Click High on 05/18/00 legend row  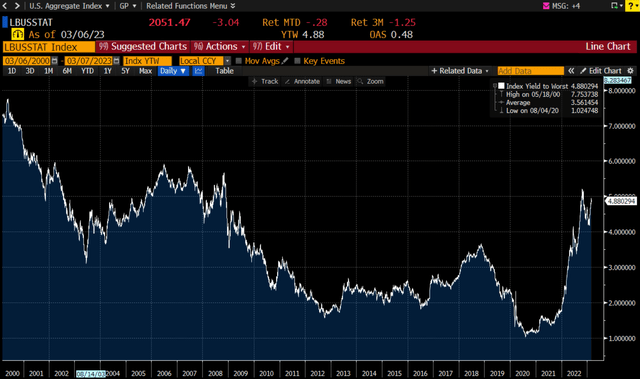pyautogui.click(x=548, y=94)
